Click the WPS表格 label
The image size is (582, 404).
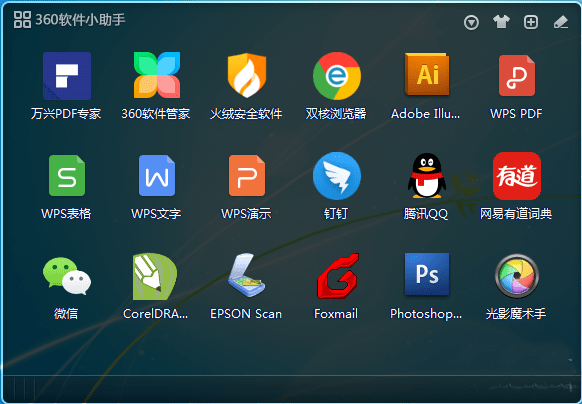[x=66, y=214]
